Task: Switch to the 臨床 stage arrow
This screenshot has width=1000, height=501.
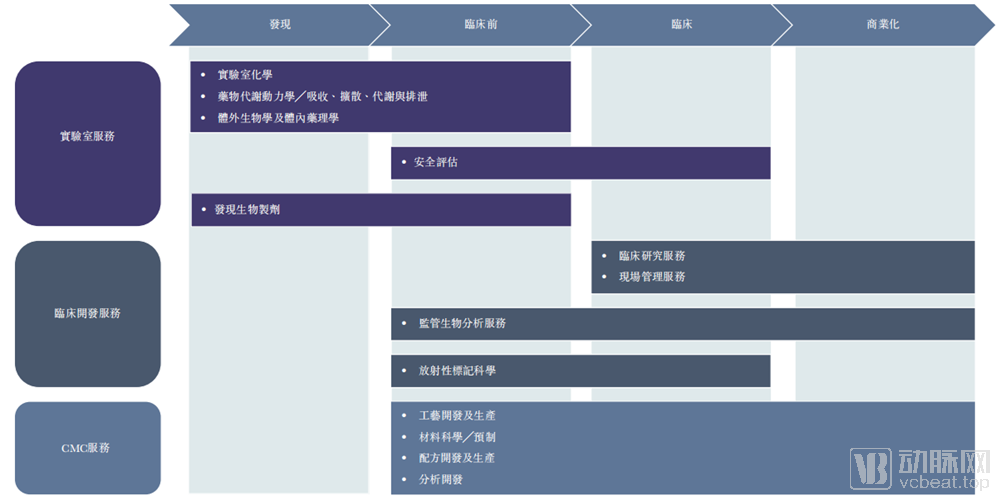Action: 681,24
